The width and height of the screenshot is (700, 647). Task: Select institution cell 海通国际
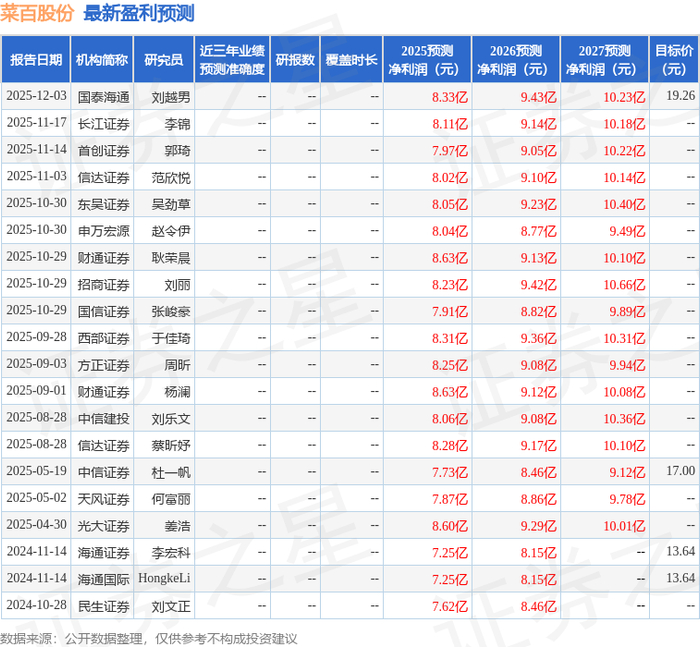pyautogui.click(x=104, y=580)
